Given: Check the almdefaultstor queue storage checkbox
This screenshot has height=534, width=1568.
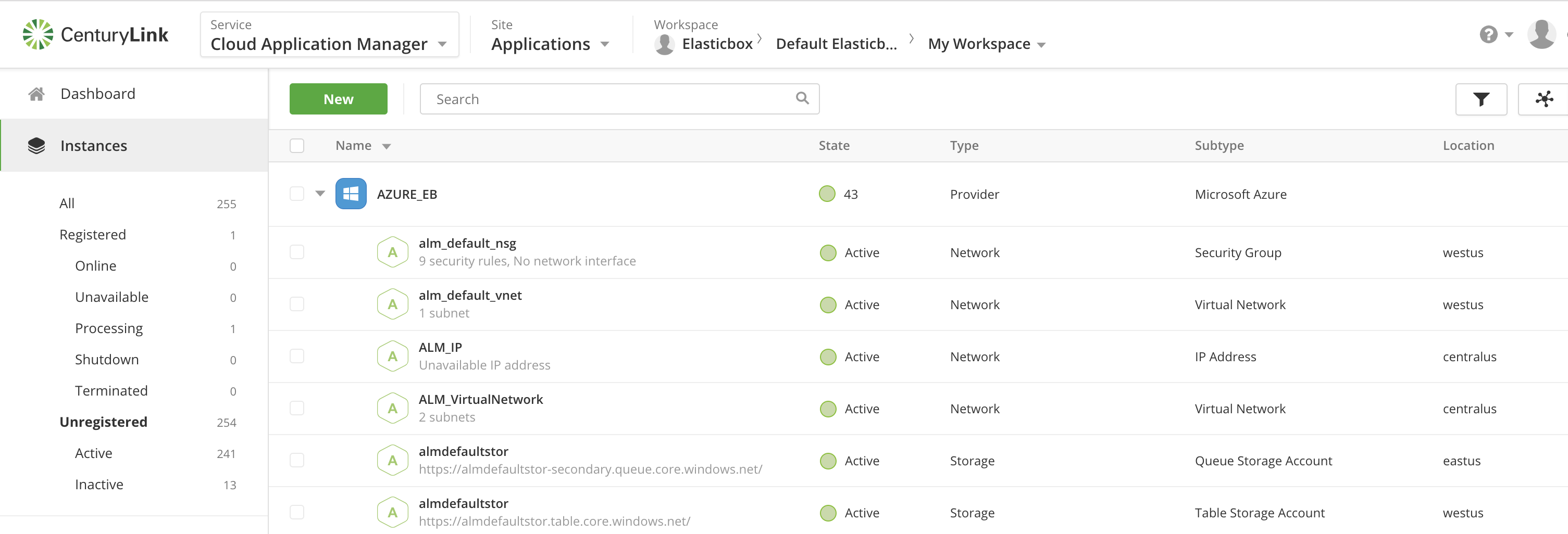Looking at the screenshot, I should 297,461.
